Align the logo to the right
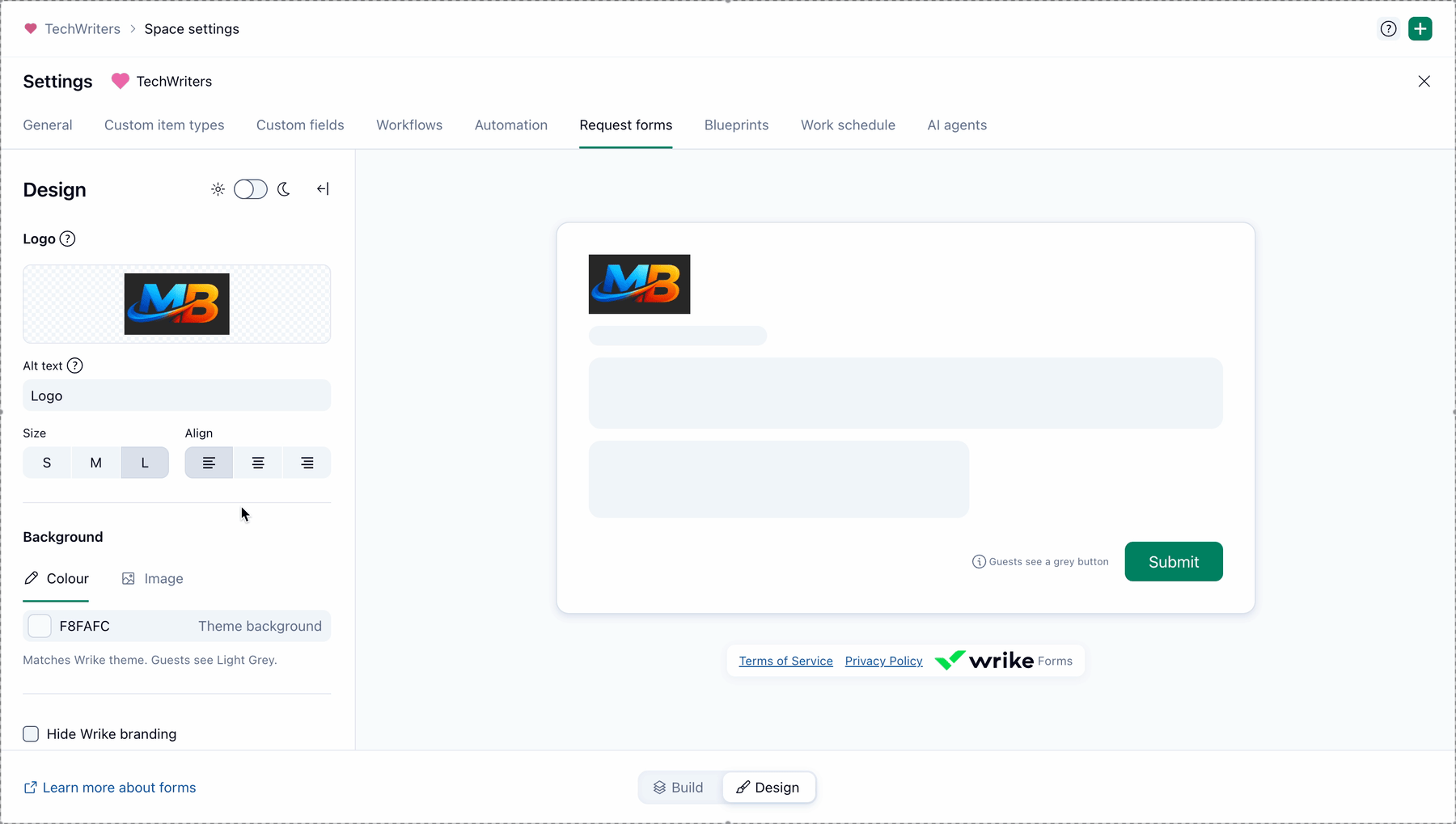This screenshot has height=824, width=1456. point(307,463)
